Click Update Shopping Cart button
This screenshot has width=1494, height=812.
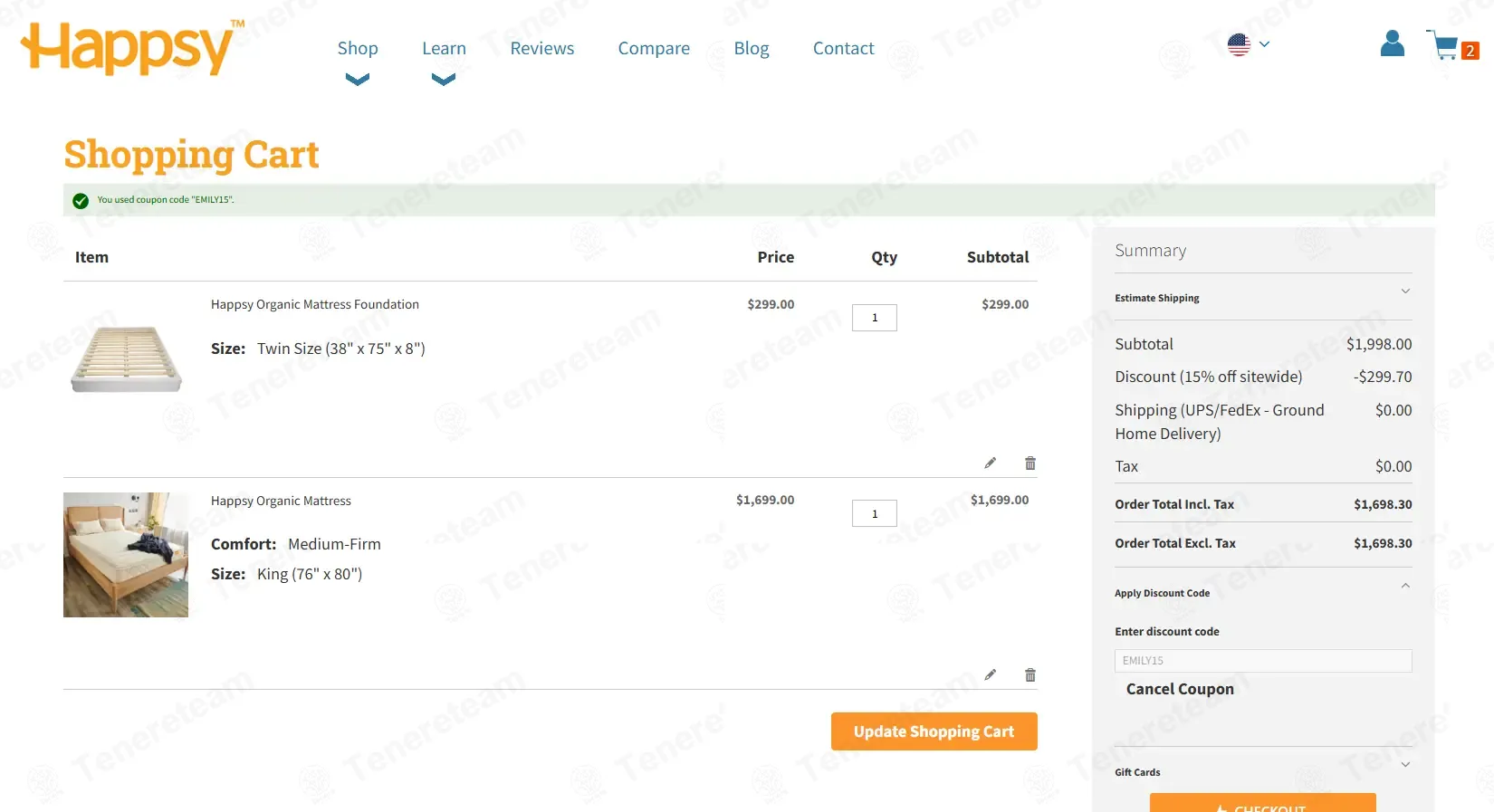934,731
